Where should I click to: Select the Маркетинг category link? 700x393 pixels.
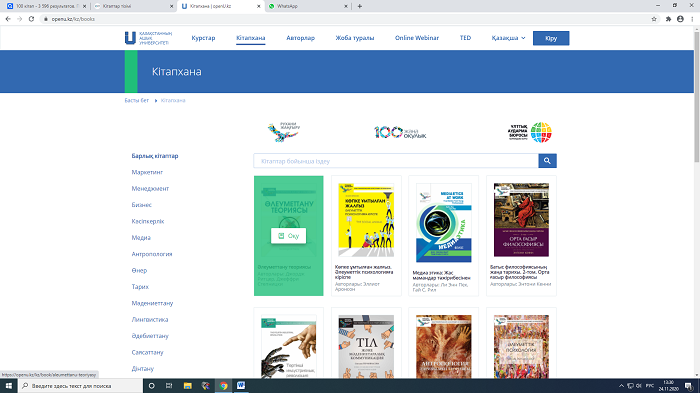click(147, 172)
